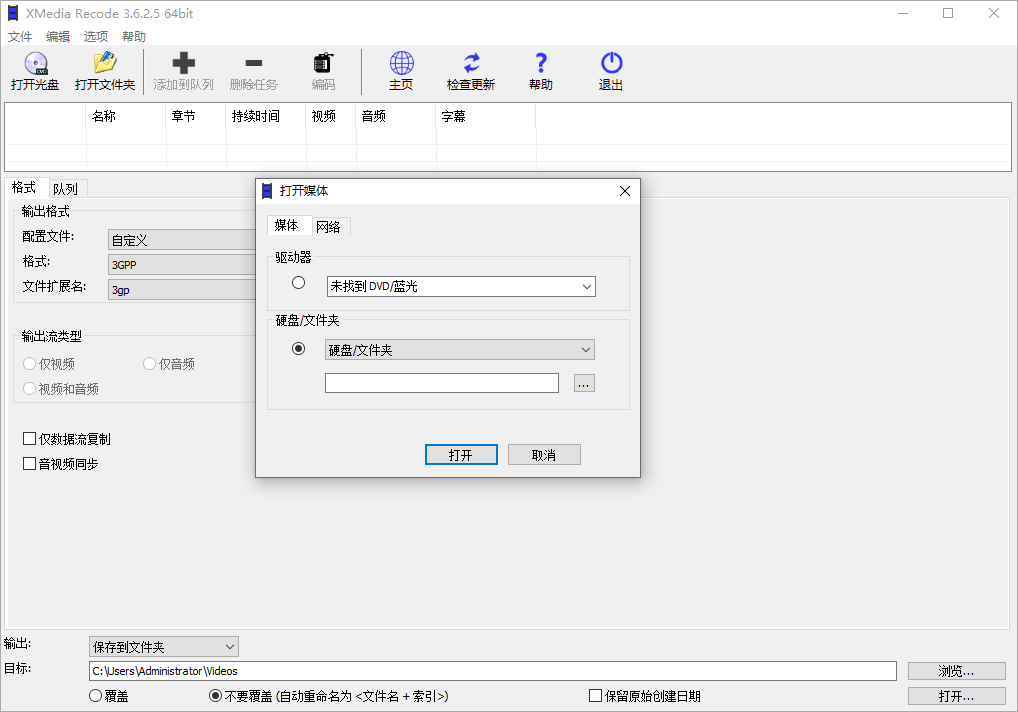Open the 主页 (Home) icon
1018x712 pixels.
coord(400,70)
